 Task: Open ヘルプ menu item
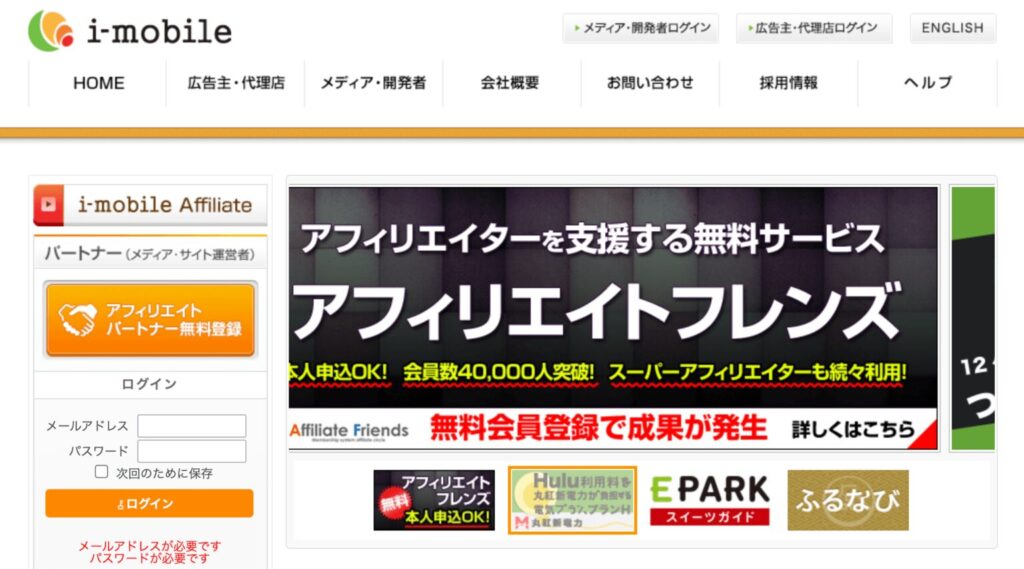927,83
